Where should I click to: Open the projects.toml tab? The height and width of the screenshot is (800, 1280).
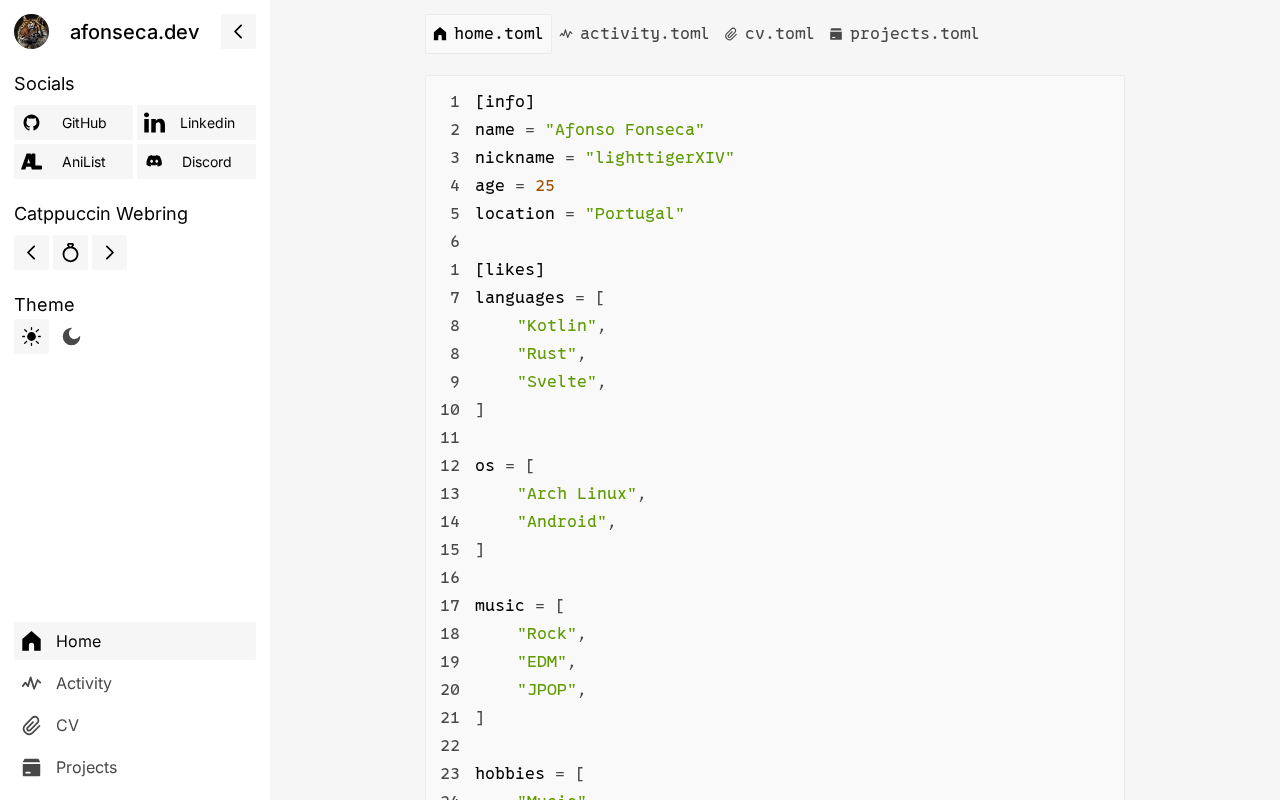[904, 34]
